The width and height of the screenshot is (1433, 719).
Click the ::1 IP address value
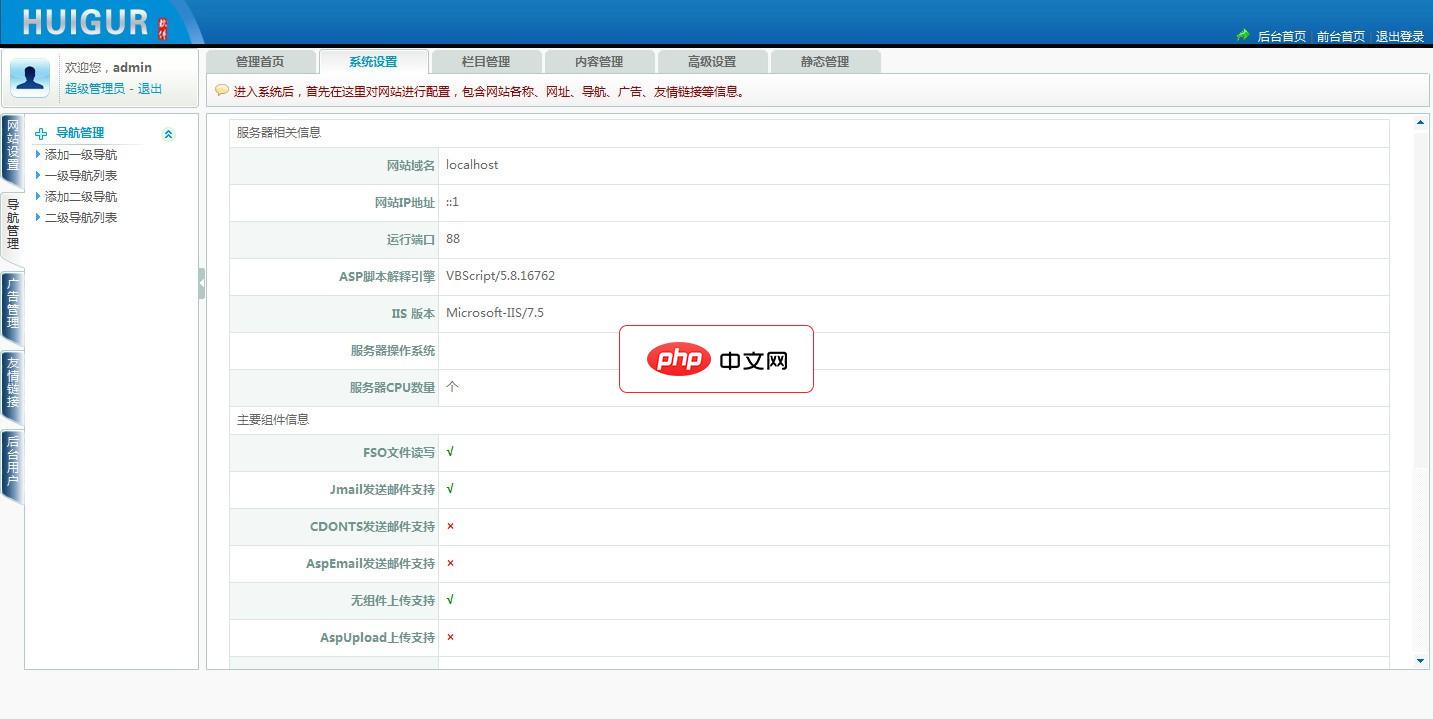tap(452, 202)
